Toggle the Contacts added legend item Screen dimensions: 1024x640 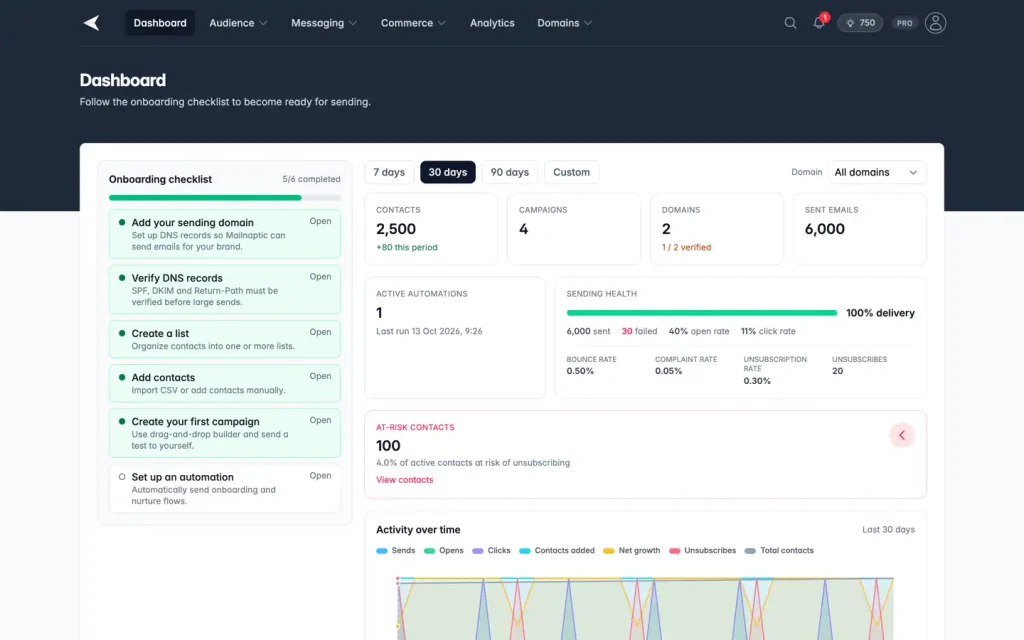coord(556,551)
